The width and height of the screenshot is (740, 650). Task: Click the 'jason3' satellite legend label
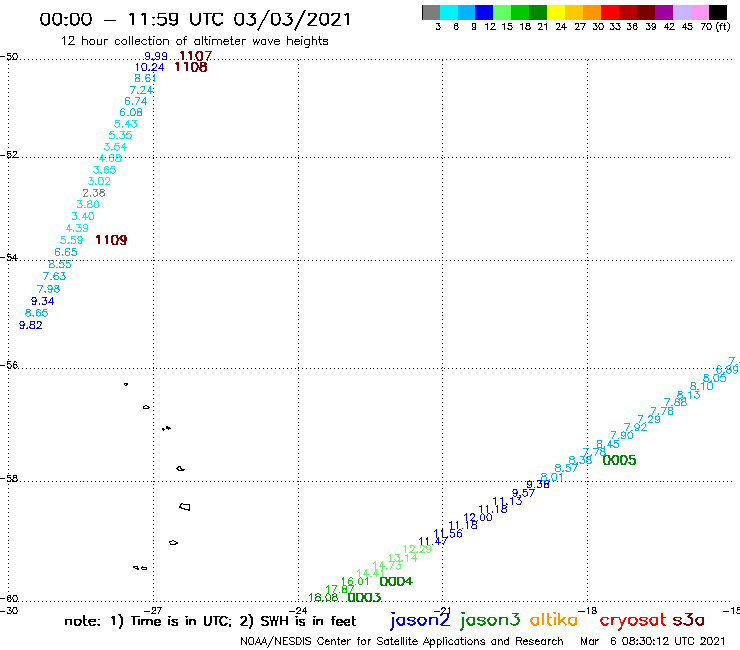(490, 620)
